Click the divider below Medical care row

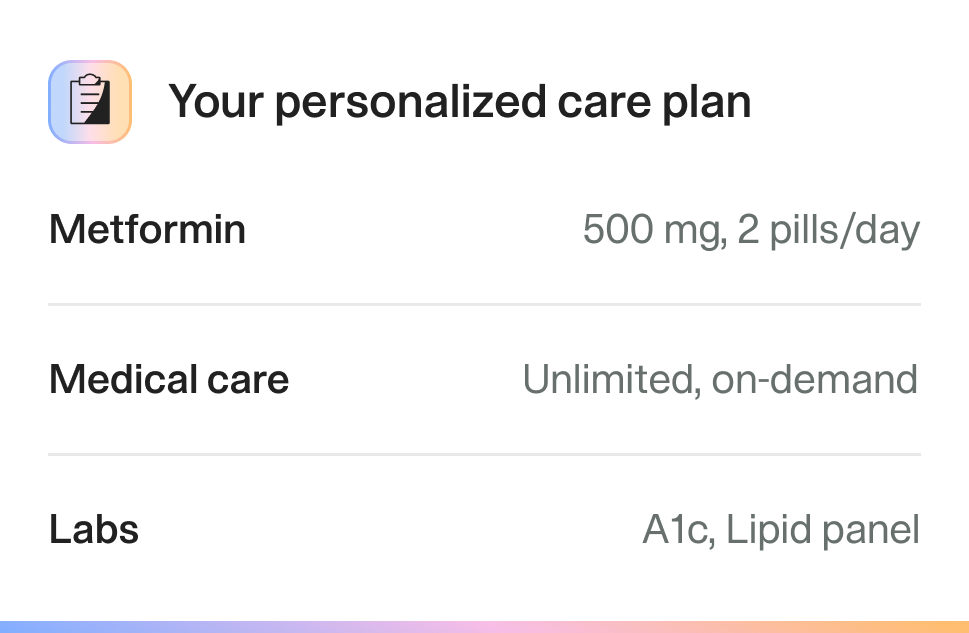tap(484, 454)
